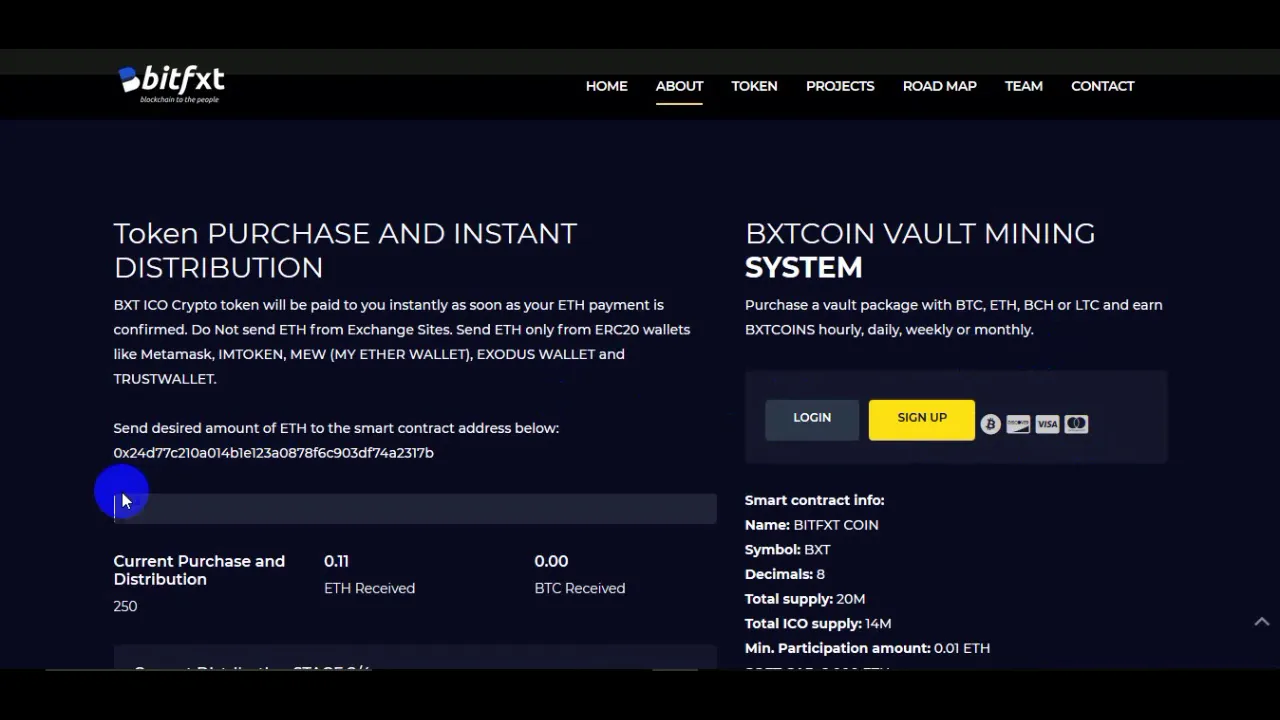Click the Name: BITFXT COIN line
This screenshot has width=1280, height=720.
pyautogui.click(x=812, y=524)
